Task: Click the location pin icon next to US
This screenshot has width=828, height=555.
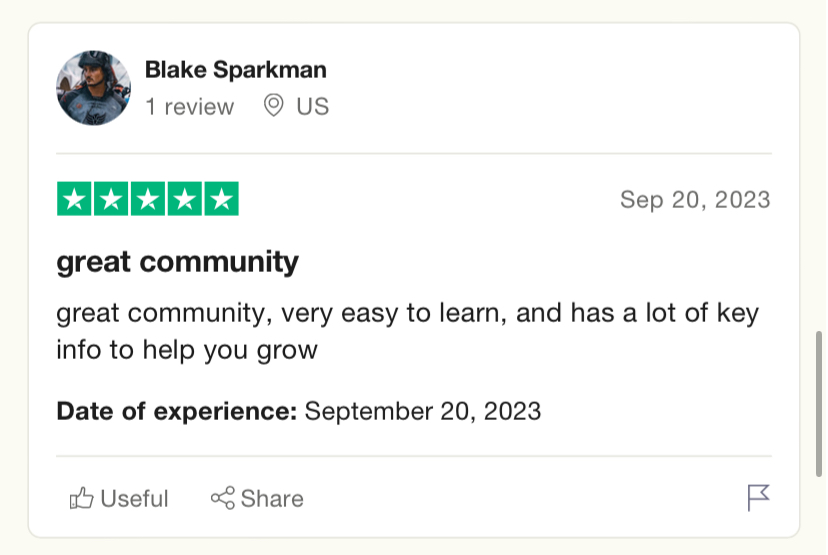Action: [274, 106]
